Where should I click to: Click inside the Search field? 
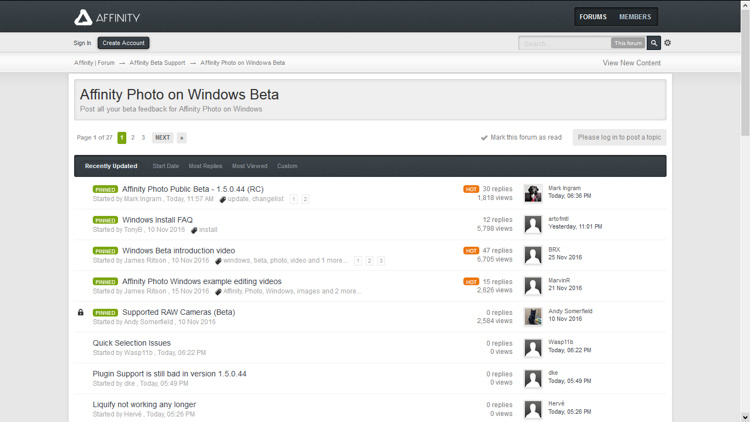pos(564,44)
